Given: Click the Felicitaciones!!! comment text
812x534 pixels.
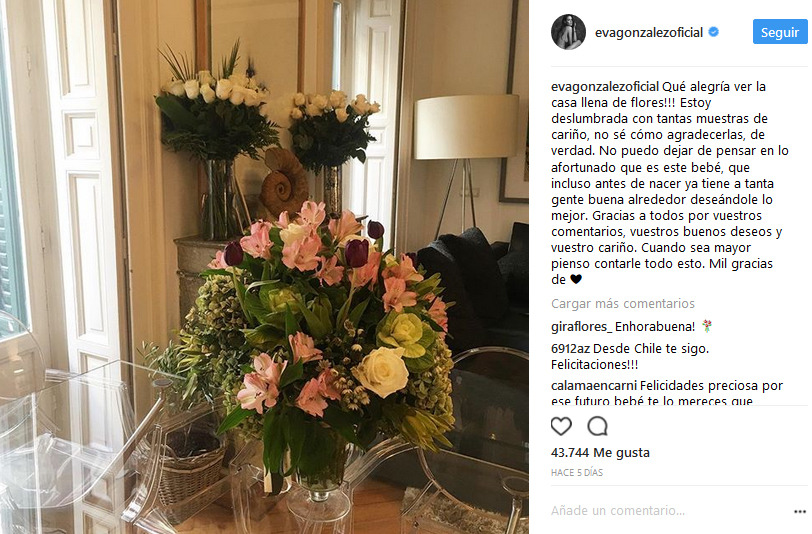Looking at the screenshot, I should tap(594, 365).
